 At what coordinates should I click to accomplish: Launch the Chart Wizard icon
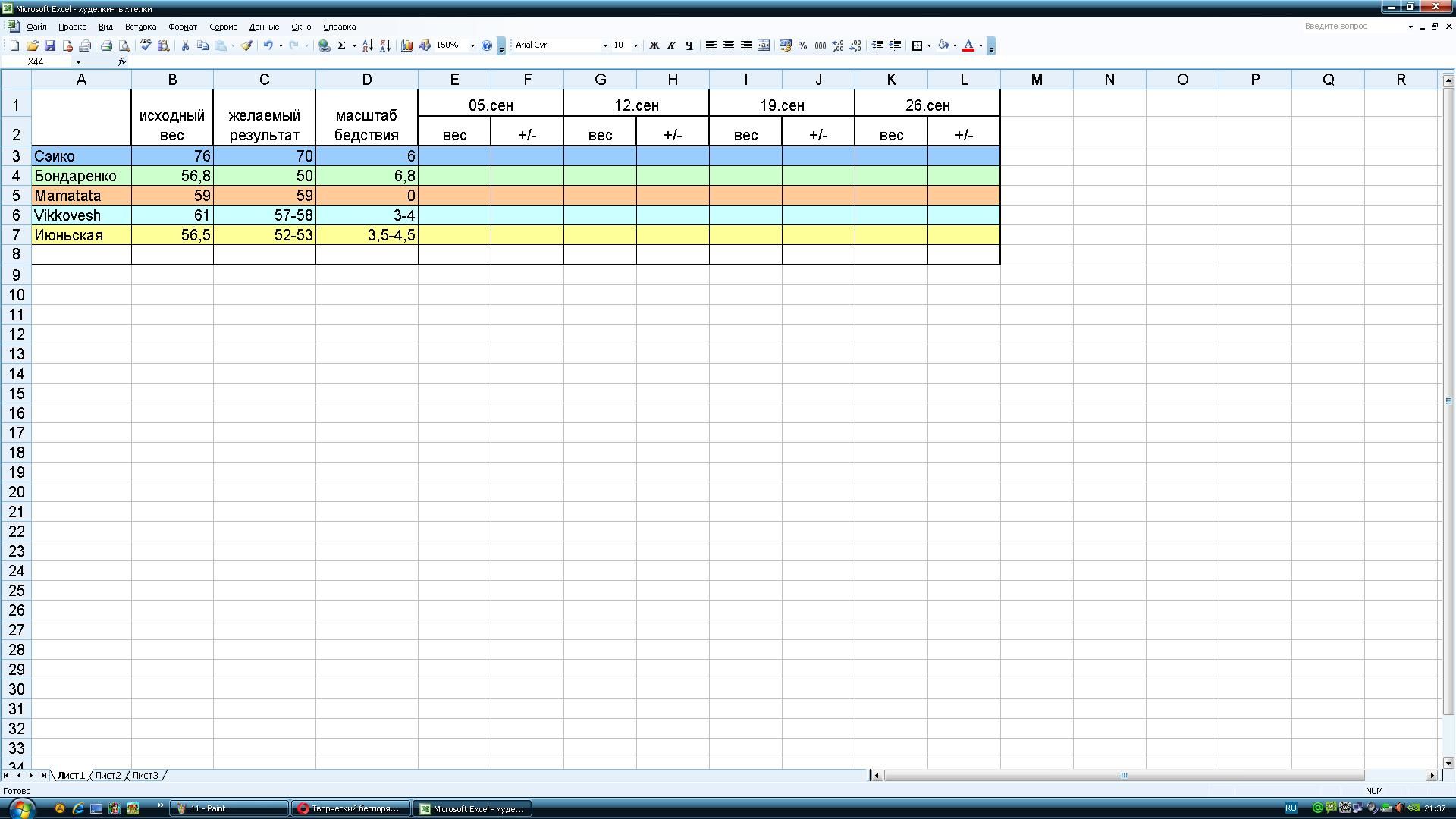click(x=407, y=45)
